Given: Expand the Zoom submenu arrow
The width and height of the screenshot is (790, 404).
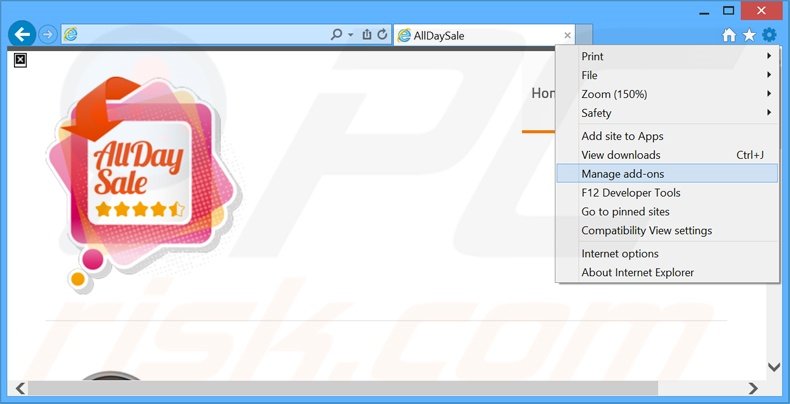Looking at the screenshot, I should point(769,94).
